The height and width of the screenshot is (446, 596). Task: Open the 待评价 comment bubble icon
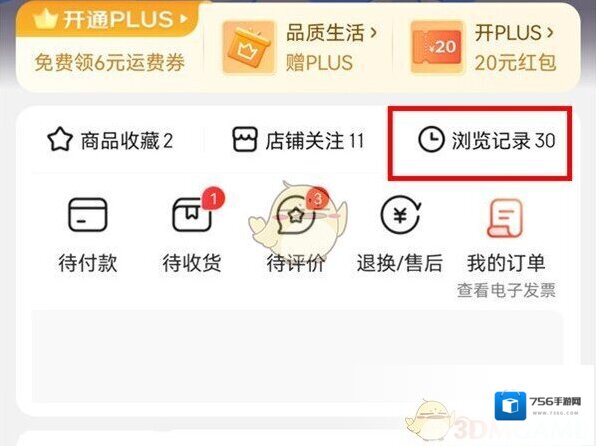point(296,215)
